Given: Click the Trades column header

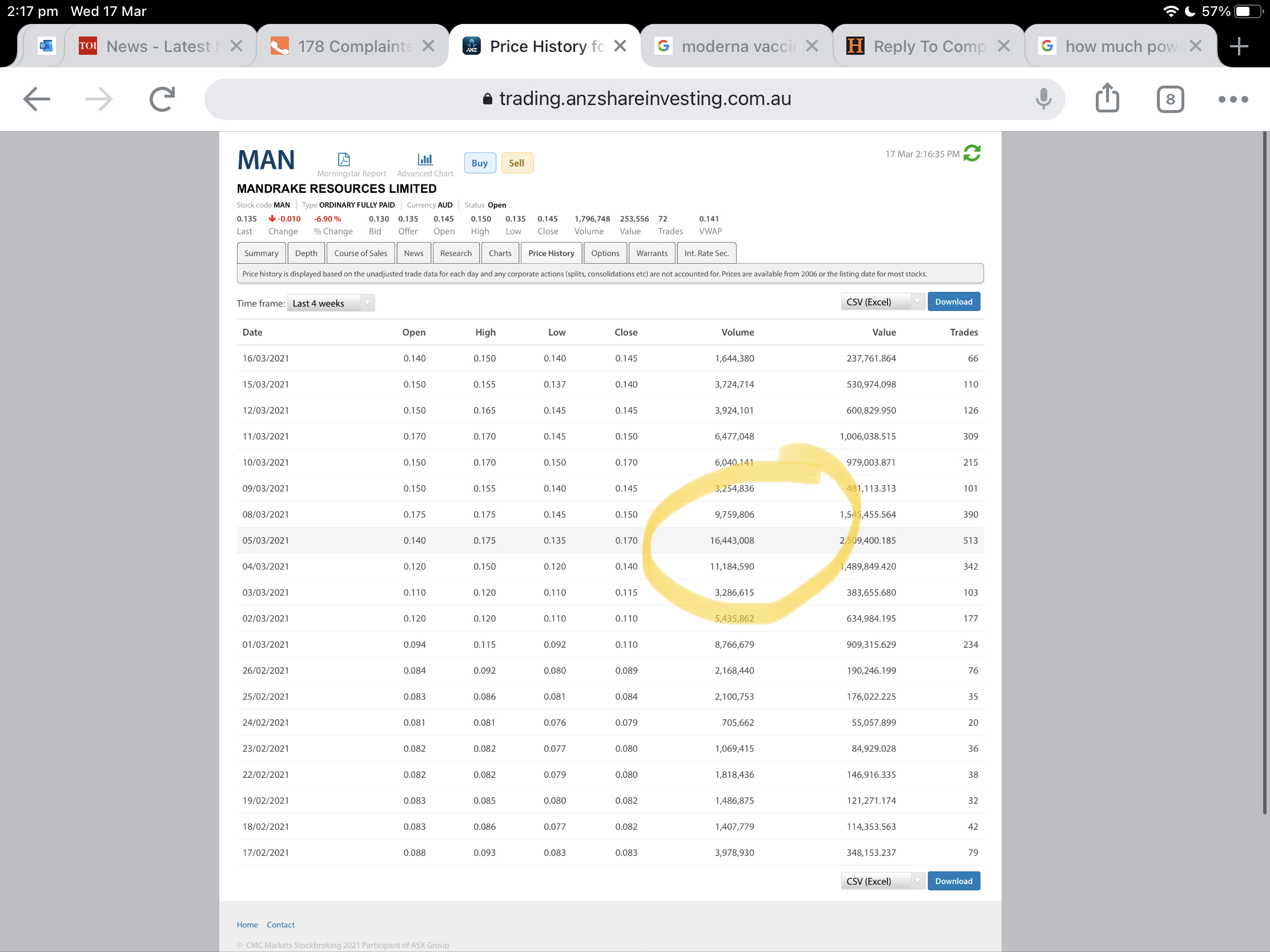Looking at the screenshot, I should [963, 332].
